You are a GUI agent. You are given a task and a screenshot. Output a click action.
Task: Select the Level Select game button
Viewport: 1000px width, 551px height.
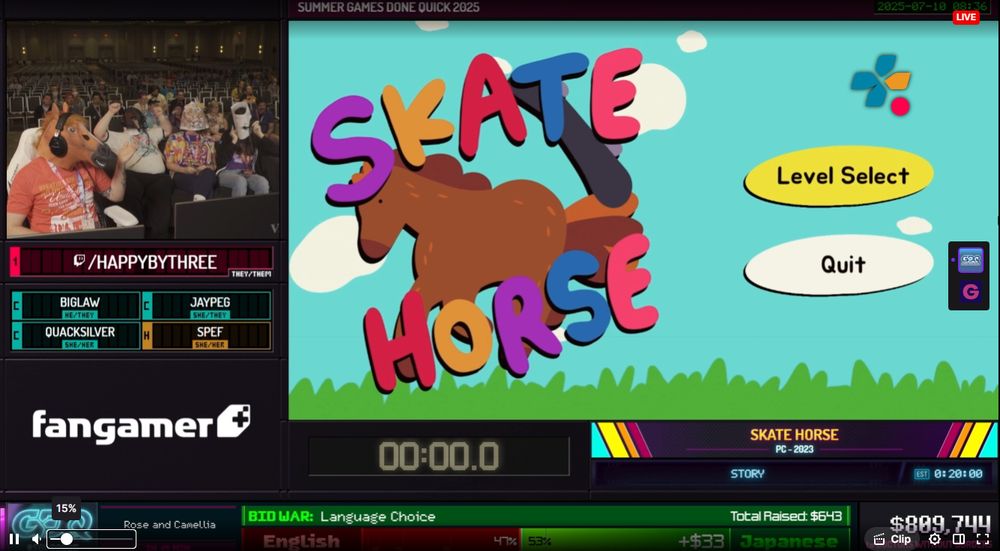tap(841, 175)
